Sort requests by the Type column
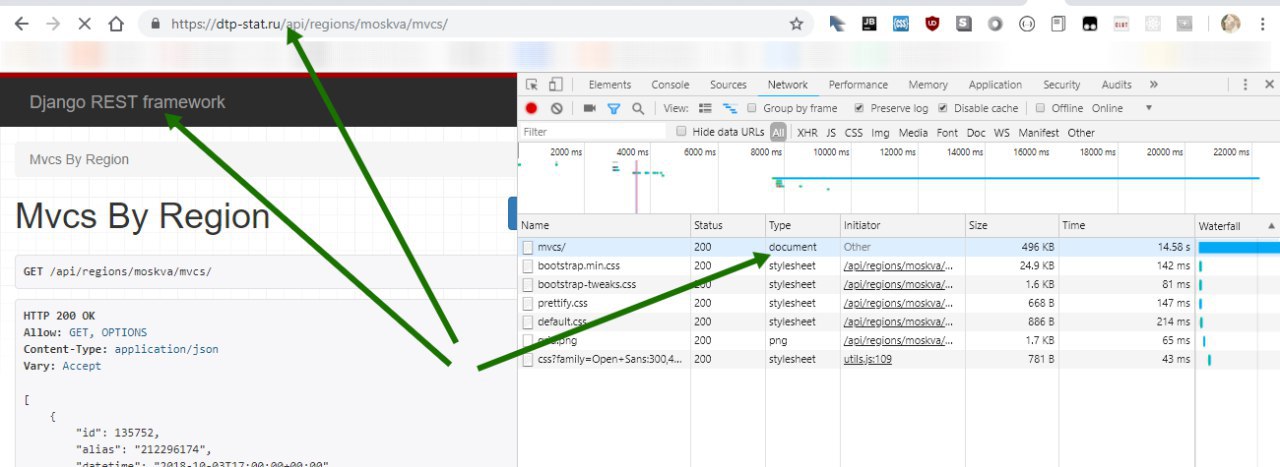 [x=802, y=226]
